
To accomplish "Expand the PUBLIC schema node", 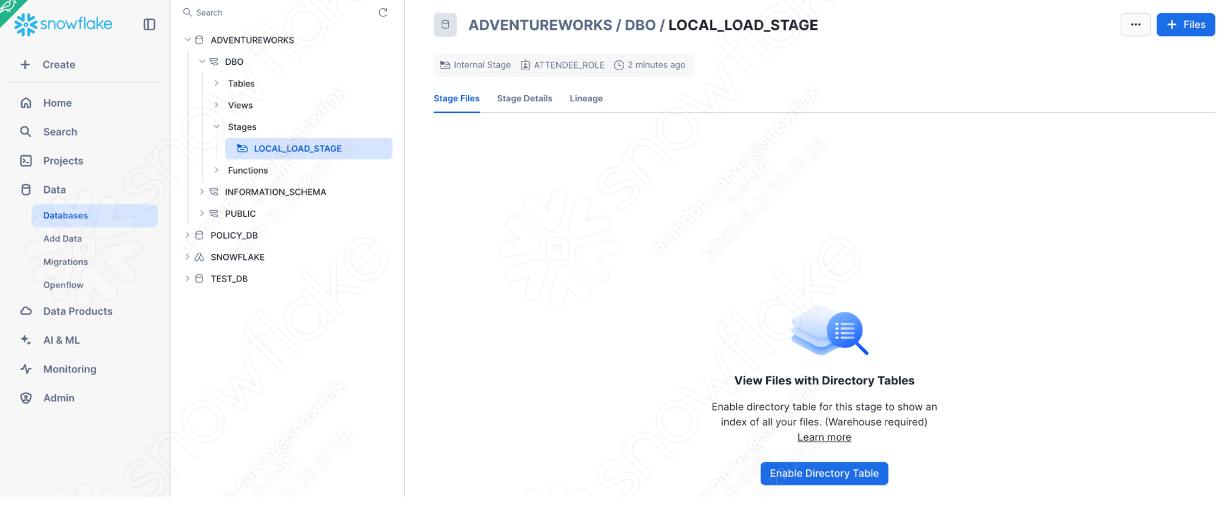I will [201, 214].
